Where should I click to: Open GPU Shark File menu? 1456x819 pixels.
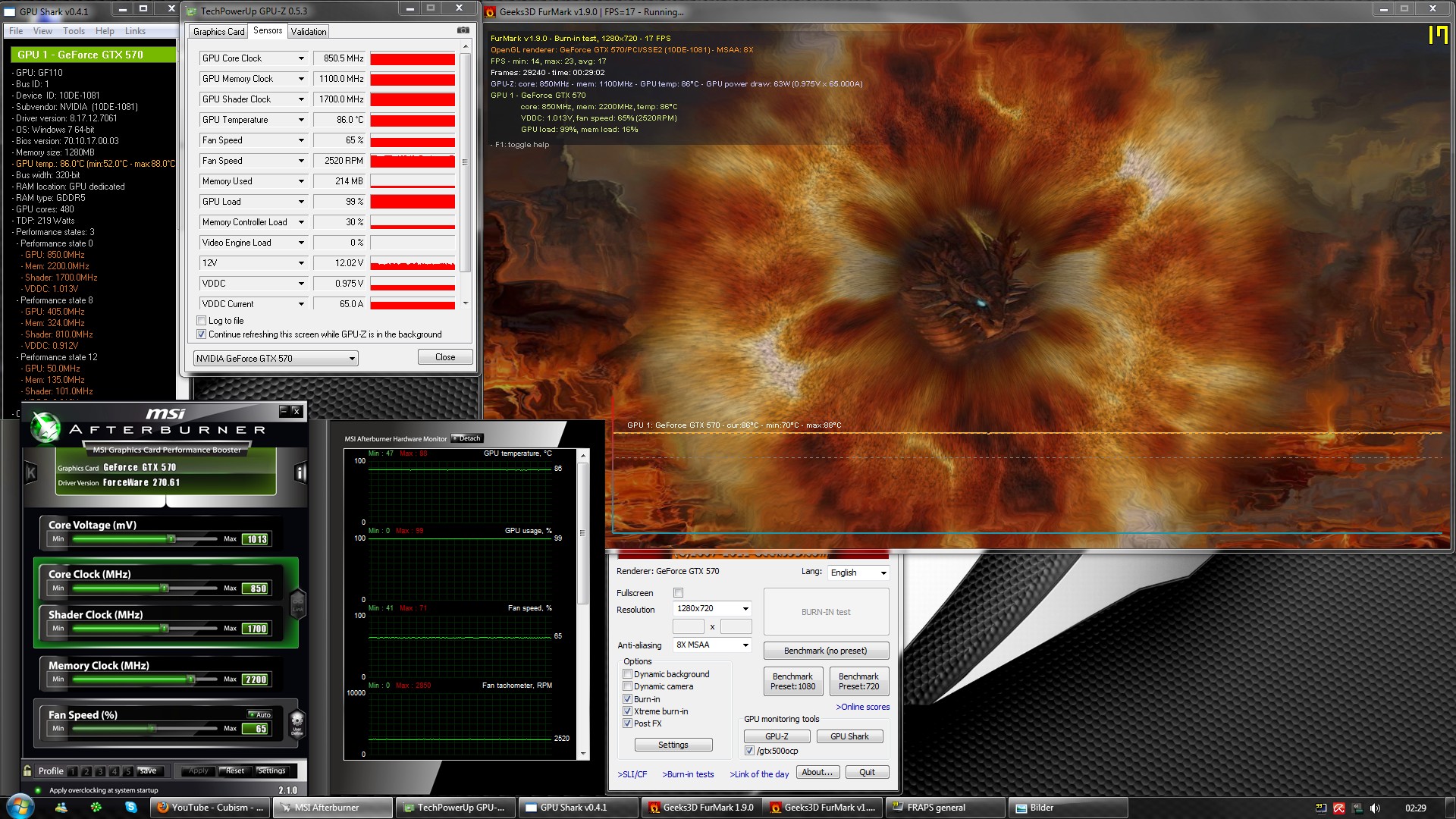16,31
